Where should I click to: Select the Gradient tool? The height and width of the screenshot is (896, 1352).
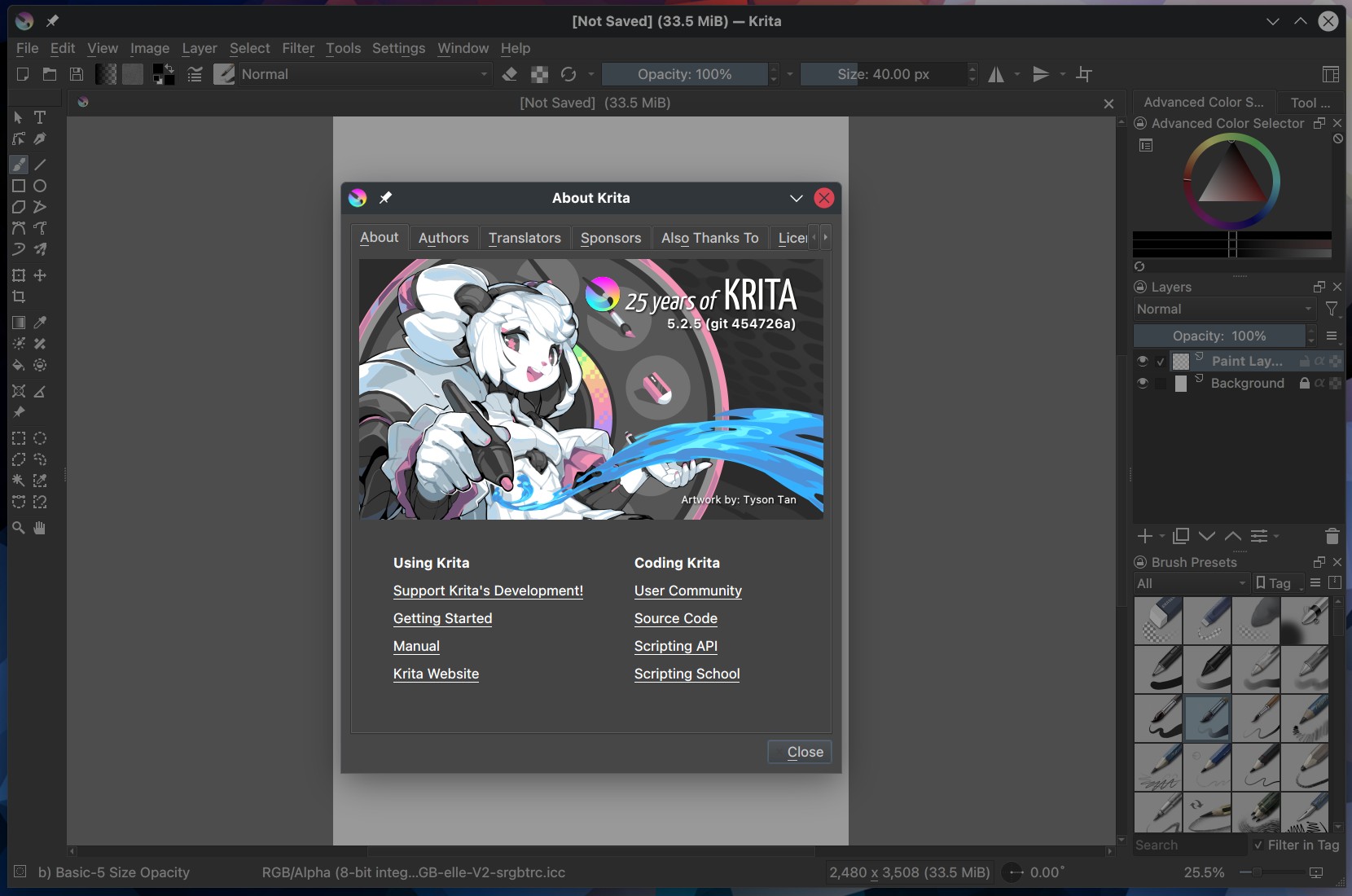pos(19,323)
